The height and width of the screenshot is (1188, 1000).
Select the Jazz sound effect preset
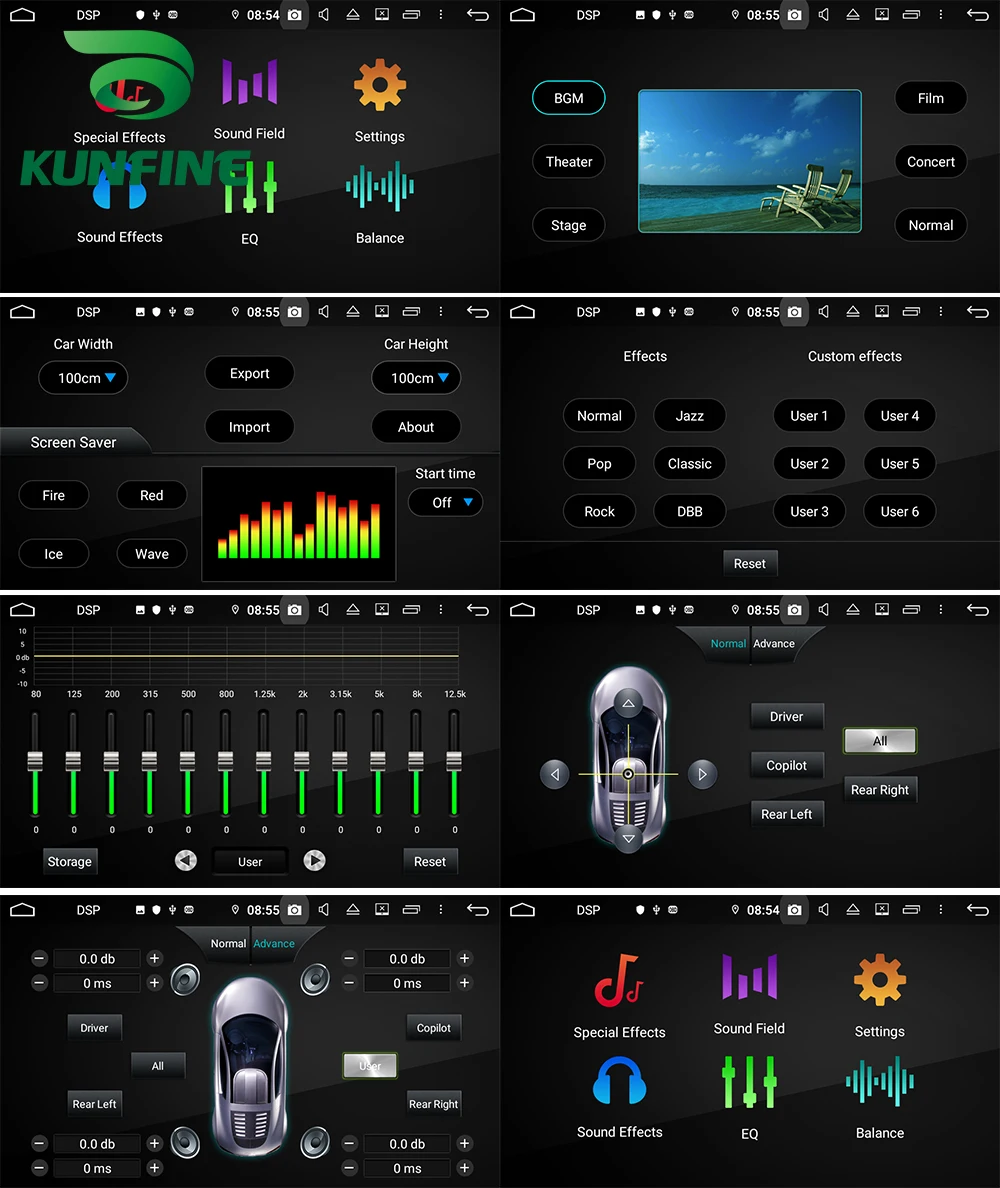click(690, 415)
